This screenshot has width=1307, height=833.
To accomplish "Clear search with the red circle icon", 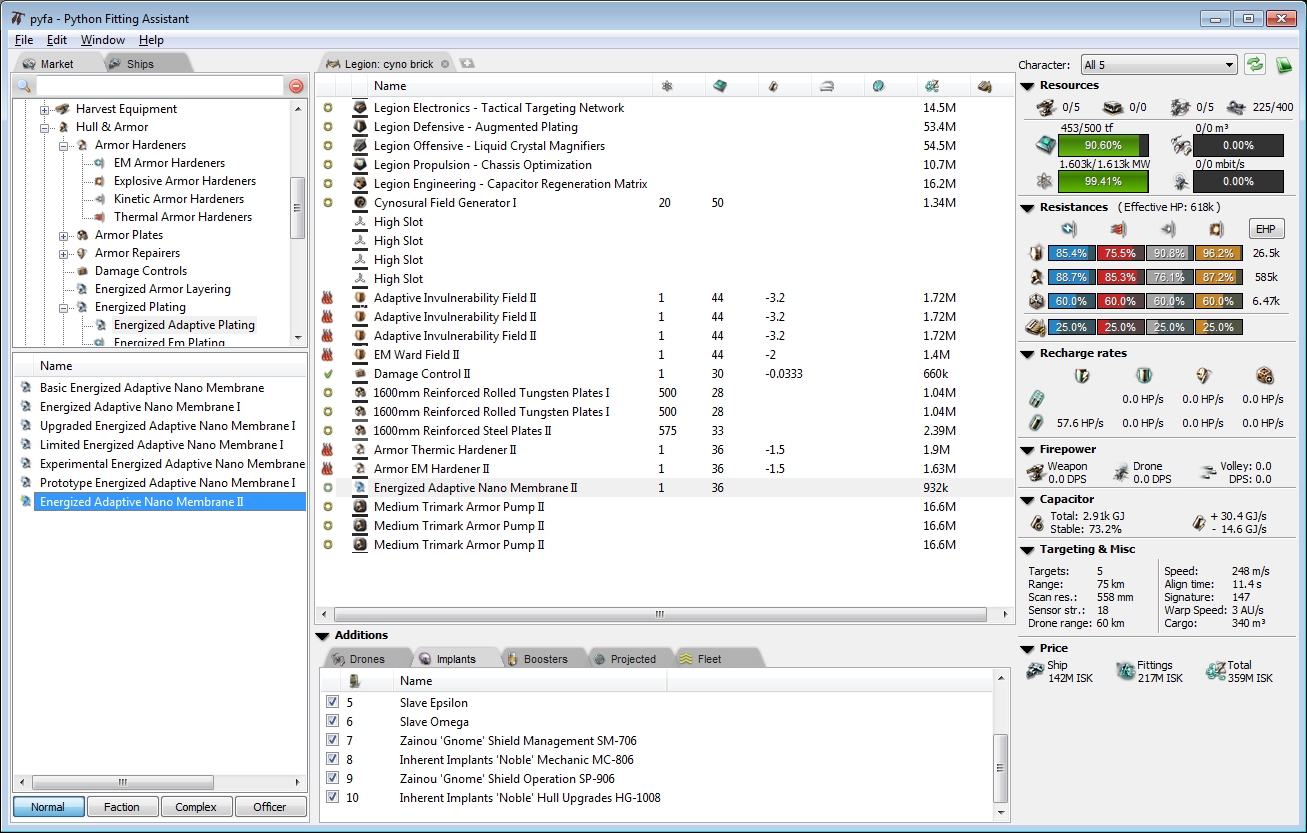I will tap(296, 87).
